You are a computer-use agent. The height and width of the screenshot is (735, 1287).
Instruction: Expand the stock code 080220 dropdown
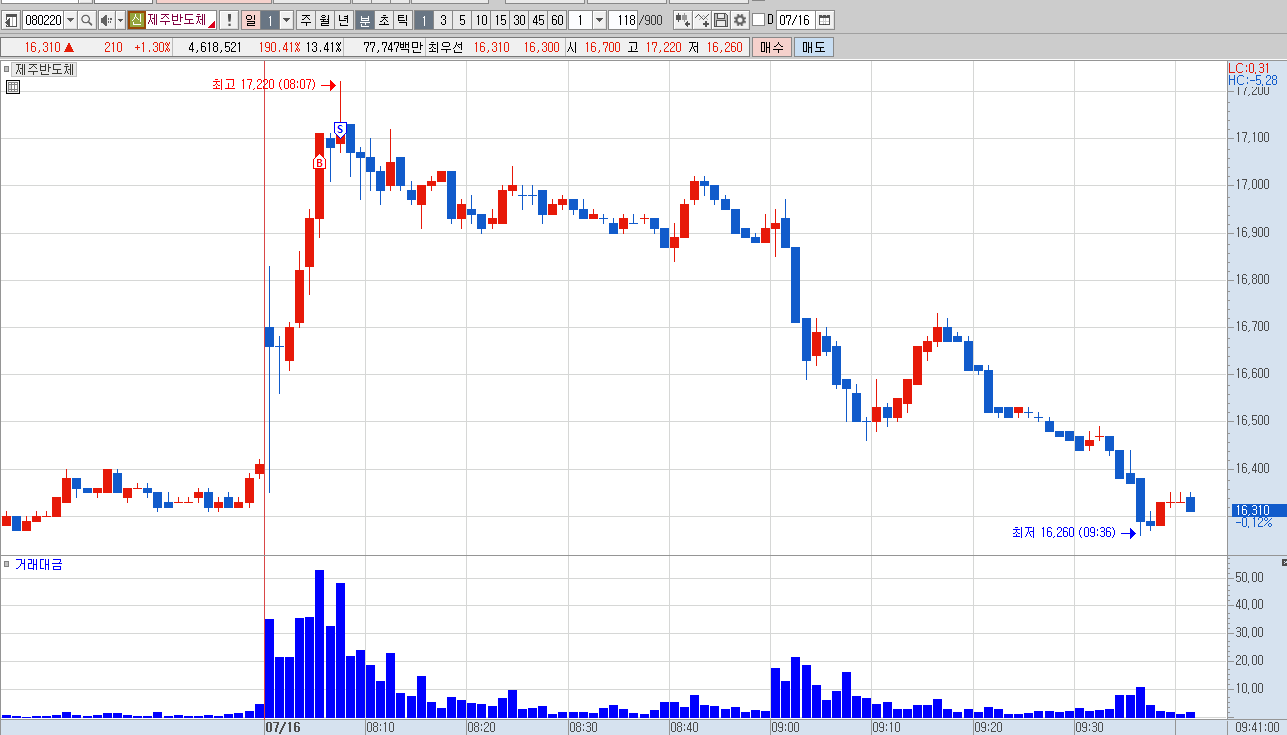click(x=70, y=20)
